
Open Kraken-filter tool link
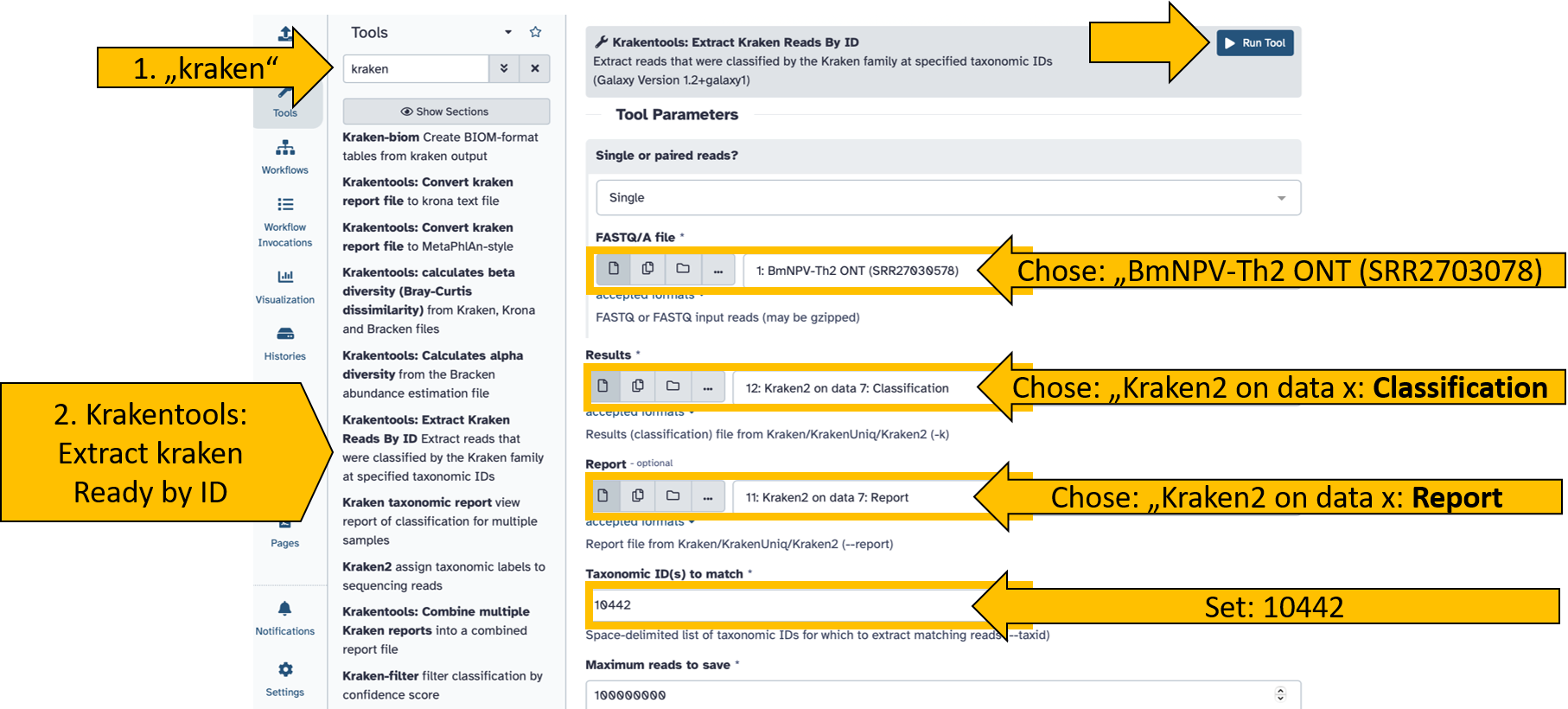443,685
